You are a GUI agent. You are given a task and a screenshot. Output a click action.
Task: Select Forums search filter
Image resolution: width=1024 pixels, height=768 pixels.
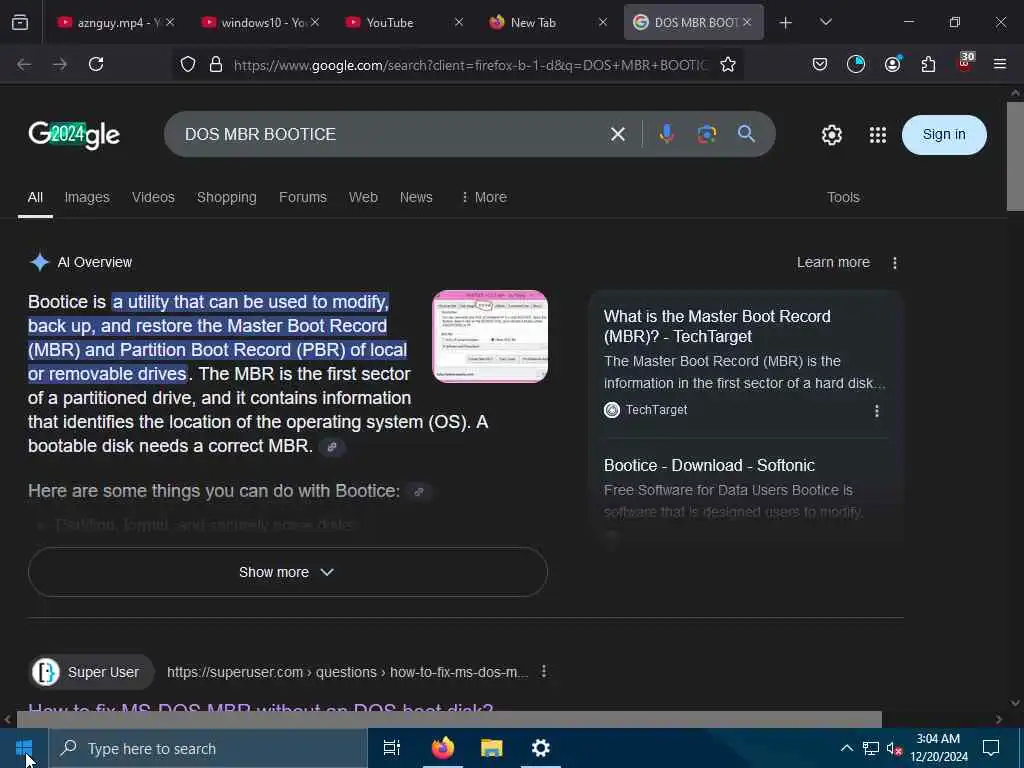click(302, 197)
